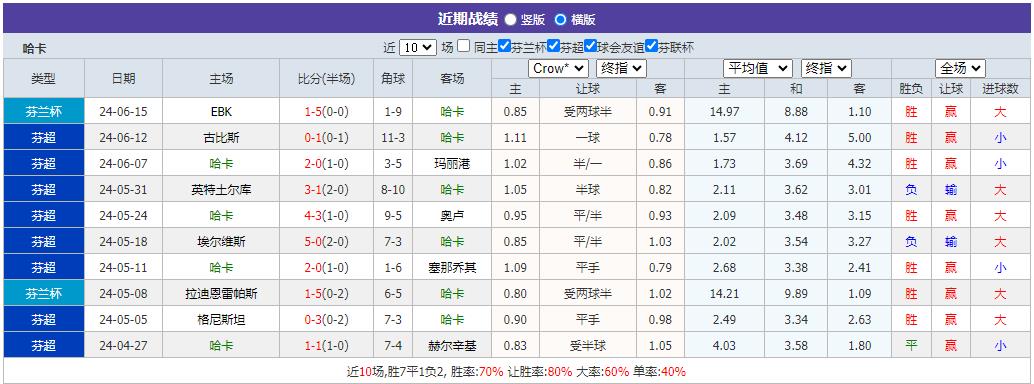Select the 竖版 radio button
The width and height of the screenshot is (1034, 384).
tap(510, 20)
